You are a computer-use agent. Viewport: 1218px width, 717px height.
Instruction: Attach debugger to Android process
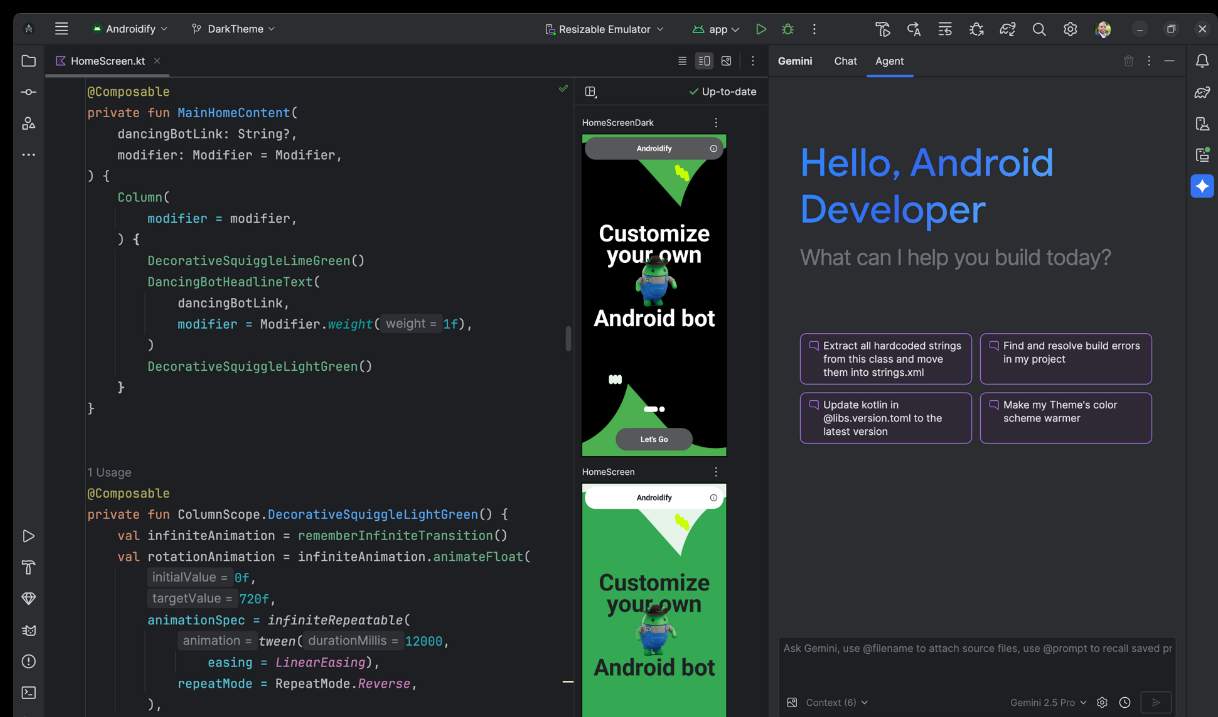[x=976, y=29]
